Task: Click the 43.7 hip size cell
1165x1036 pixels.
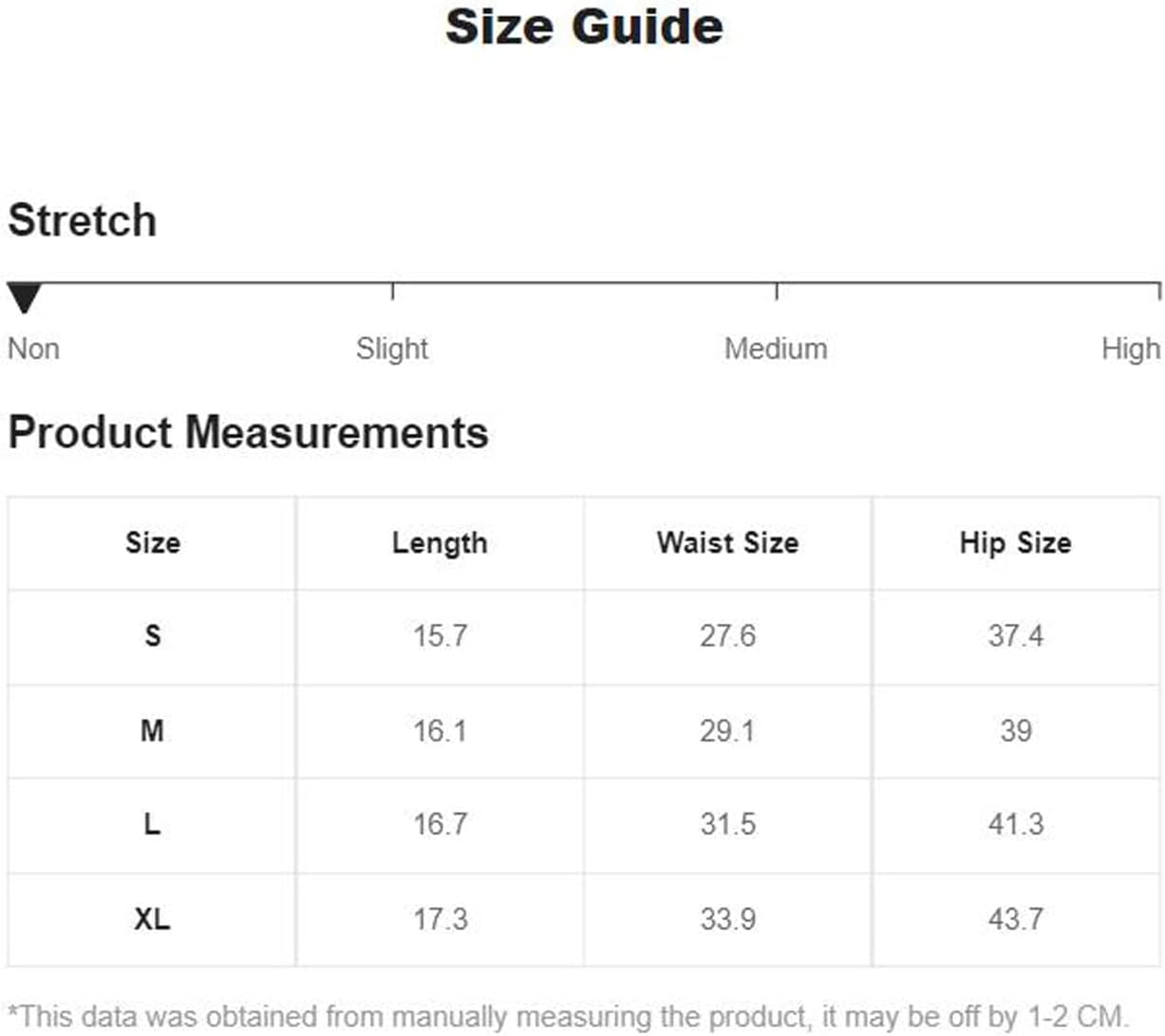Action: tap(1015, 918)
